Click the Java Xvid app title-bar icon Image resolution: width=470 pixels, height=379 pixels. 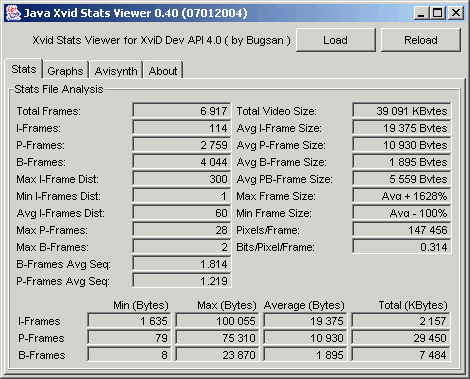tap(13, 13)
